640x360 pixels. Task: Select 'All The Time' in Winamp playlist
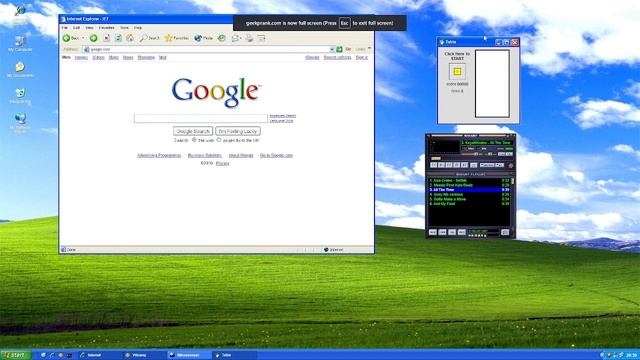tap(469, 190)
